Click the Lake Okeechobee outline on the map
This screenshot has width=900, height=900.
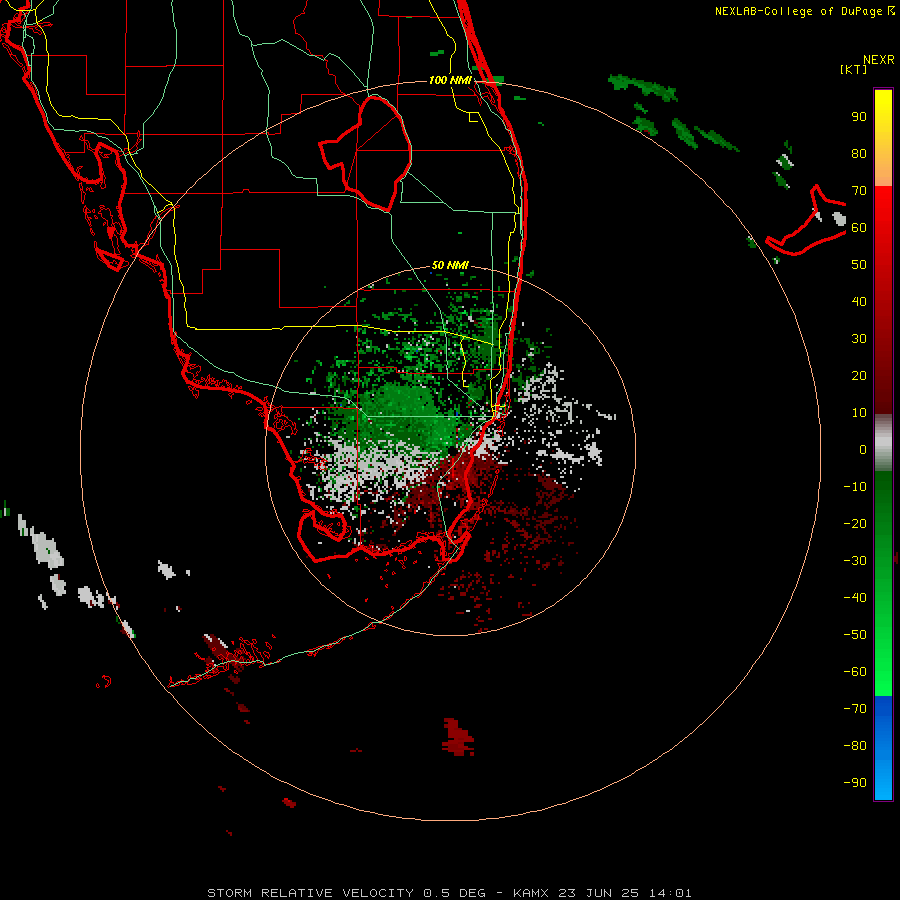[x=366, y=152]
